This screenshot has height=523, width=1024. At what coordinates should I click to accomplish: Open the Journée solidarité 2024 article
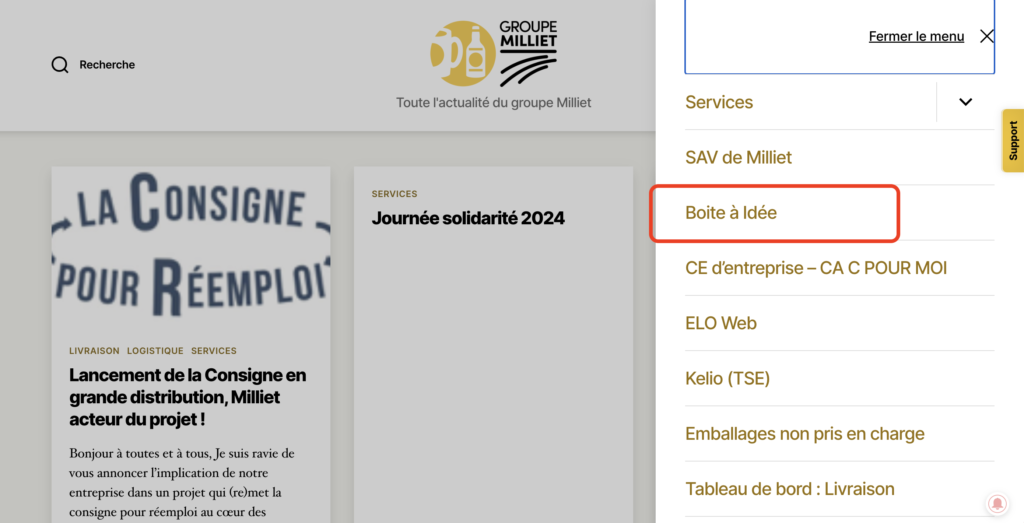(x=468, y=218)
